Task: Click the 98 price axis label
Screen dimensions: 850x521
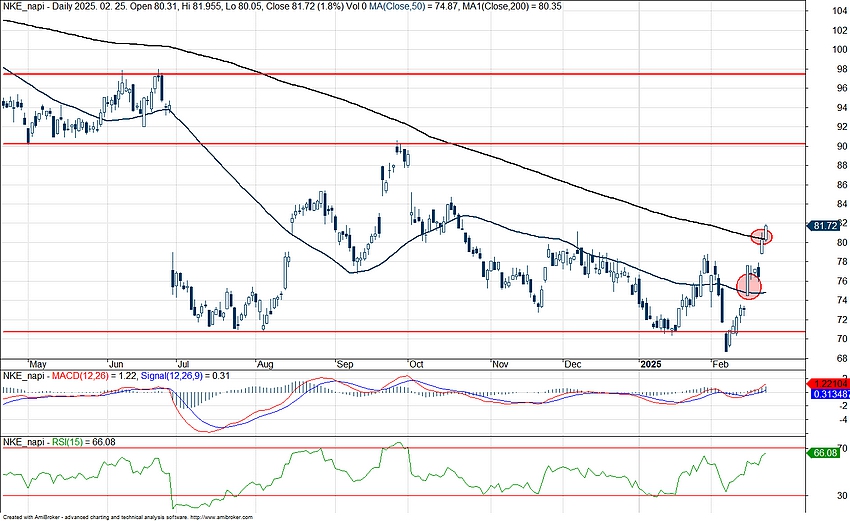Action: coord(842,69)
